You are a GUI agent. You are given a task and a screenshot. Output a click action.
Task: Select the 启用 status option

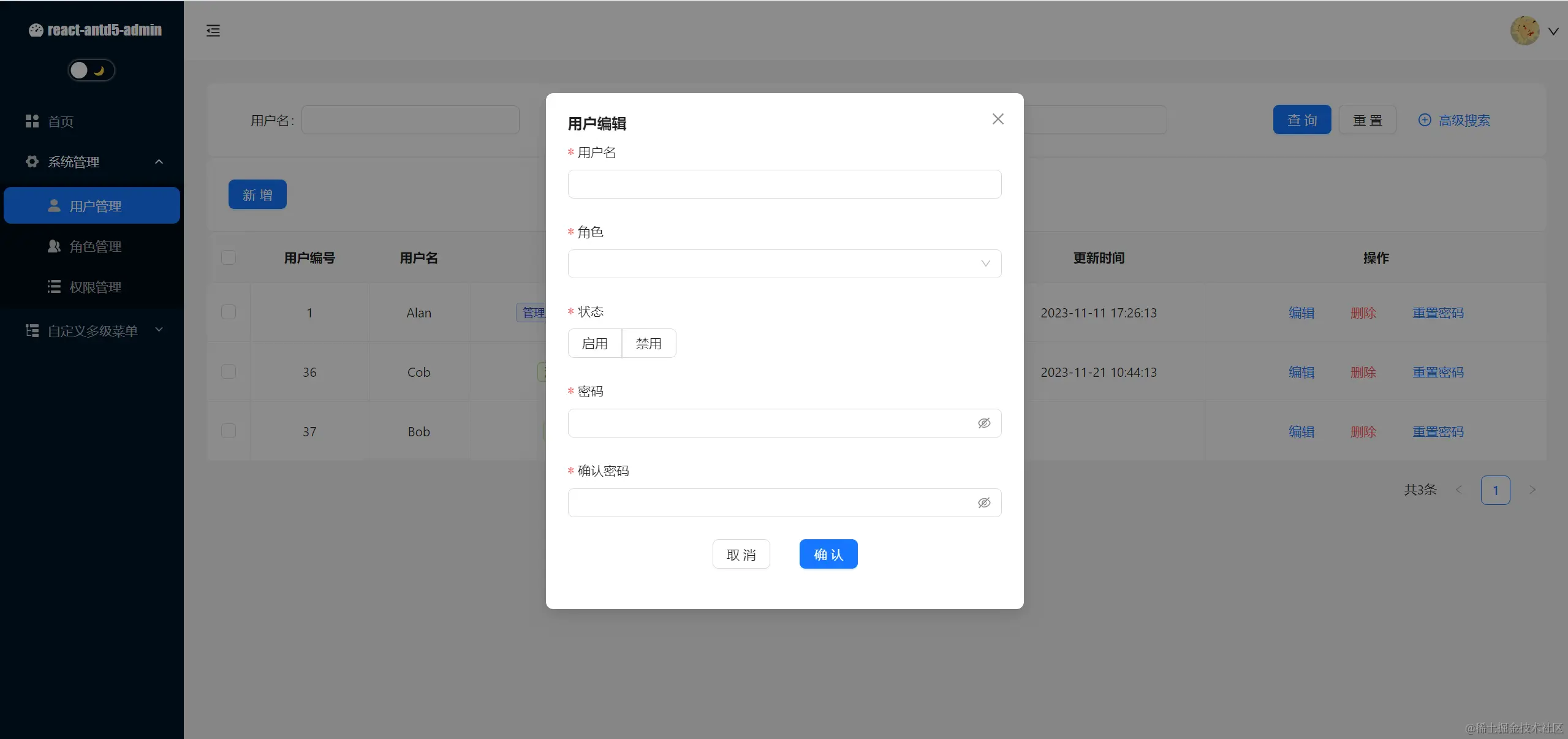pos(594,343)
